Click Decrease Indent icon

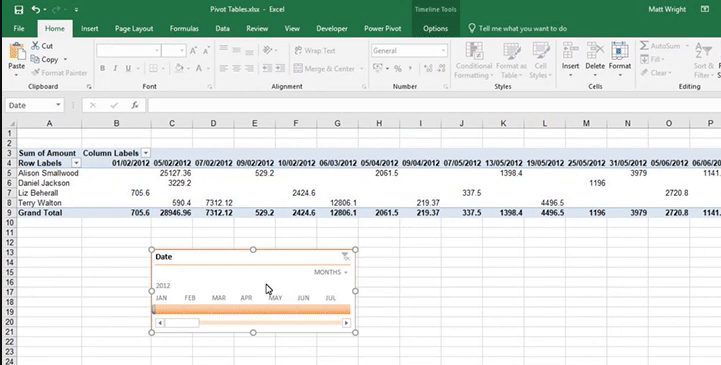point(267,68)
